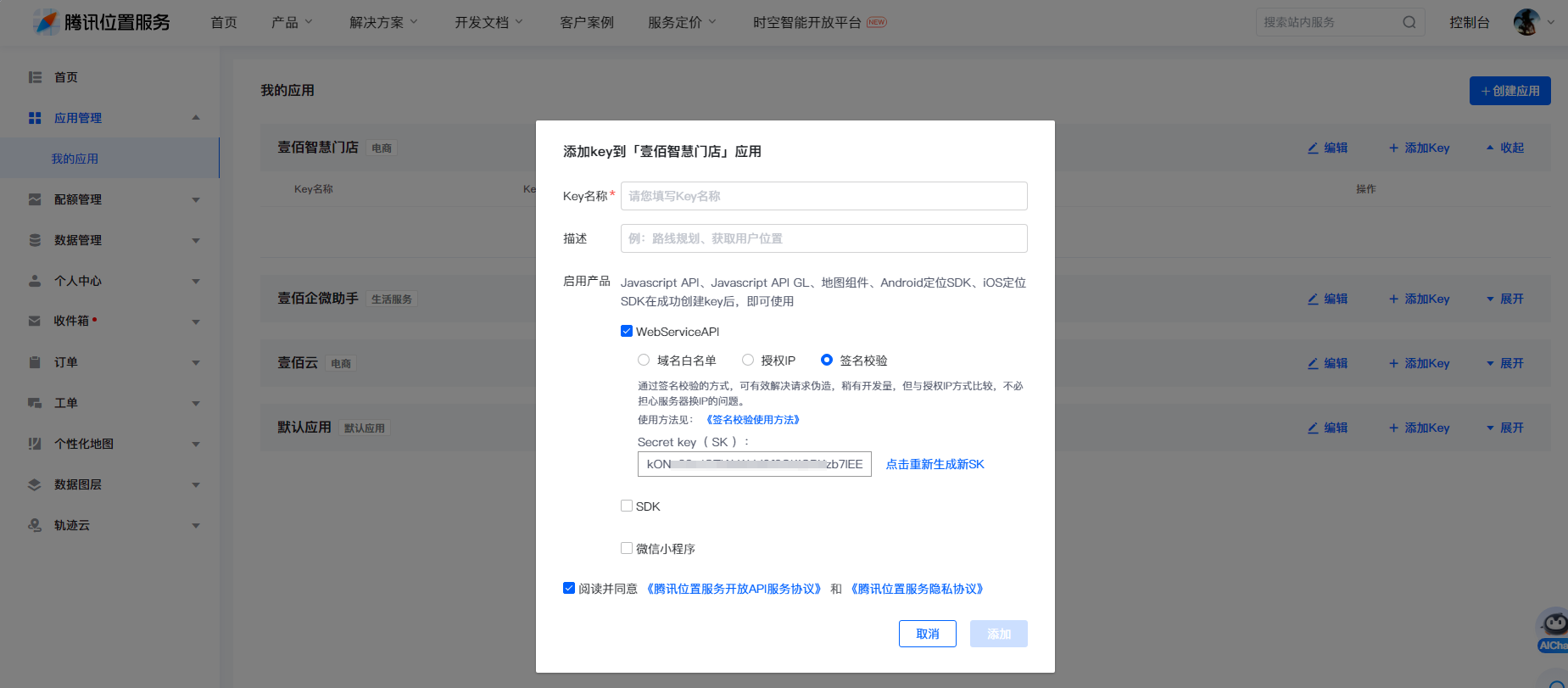The width and height of the screenshot is (1568, 688).
Task: Click the 订单 clipboard icon
Action: click(35, 362)
